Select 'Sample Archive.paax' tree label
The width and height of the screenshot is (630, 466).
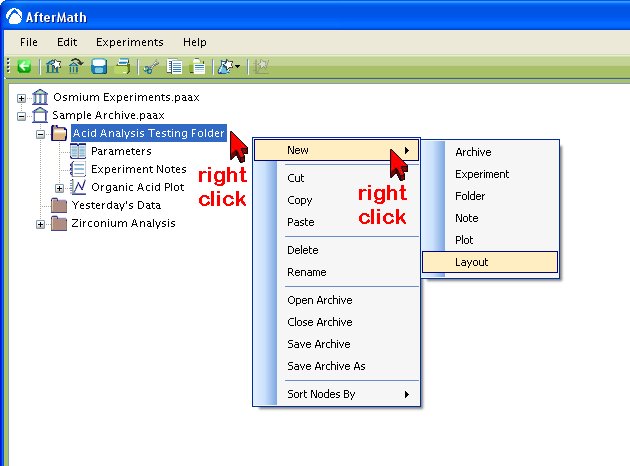click(x=108, y=115)
